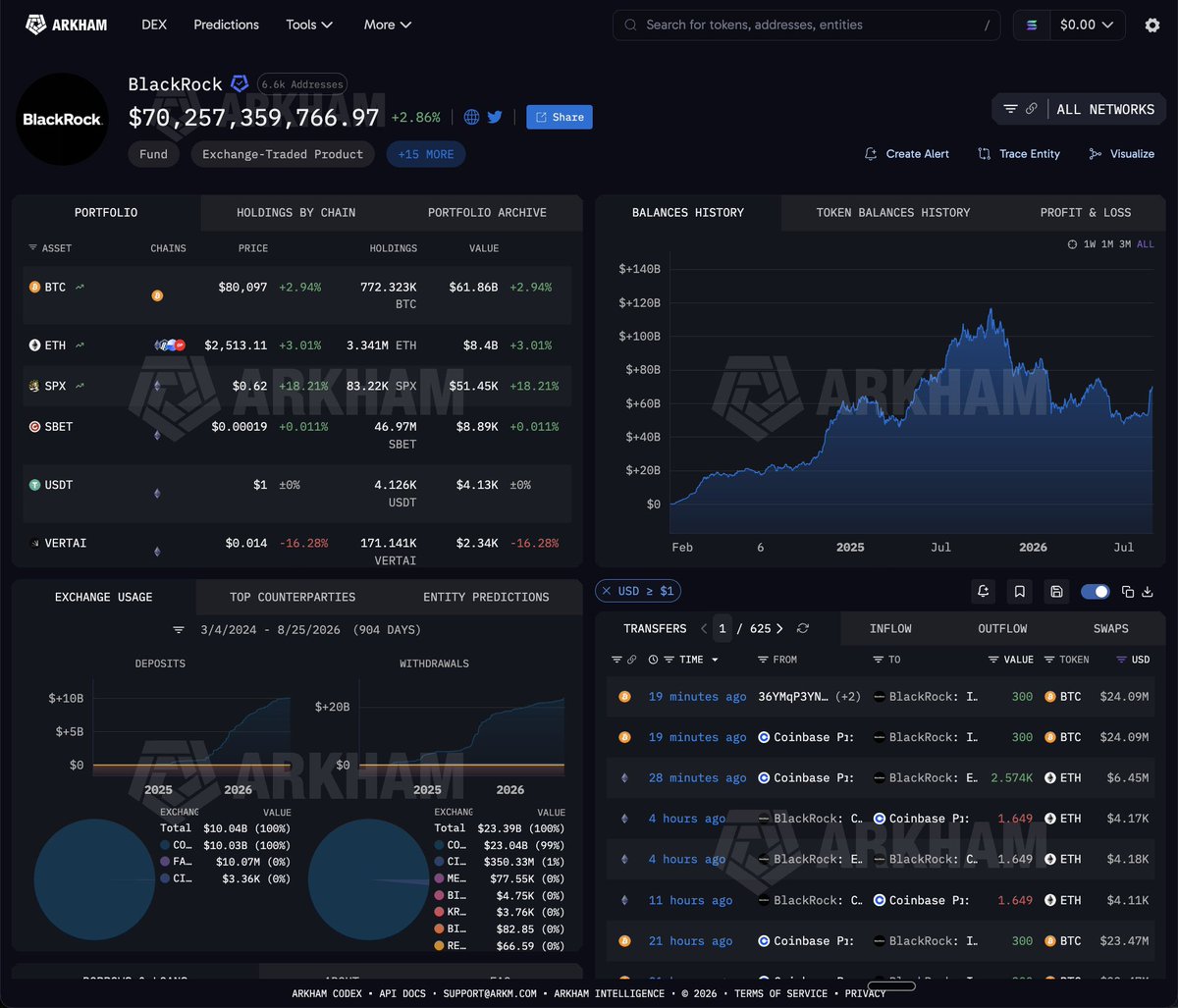Toggle the transfers switch off

pyautogui.click(x=1095, y=592)
